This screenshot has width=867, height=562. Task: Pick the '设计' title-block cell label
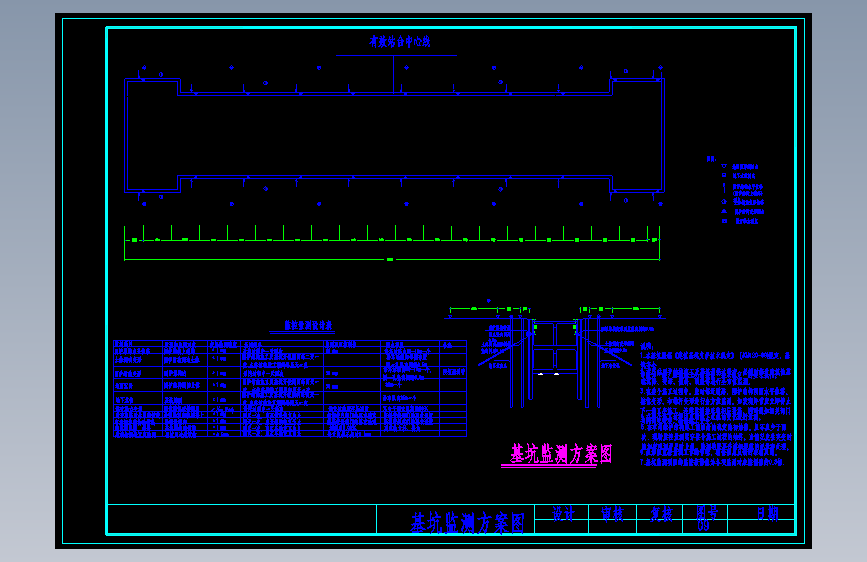[563, 514]
